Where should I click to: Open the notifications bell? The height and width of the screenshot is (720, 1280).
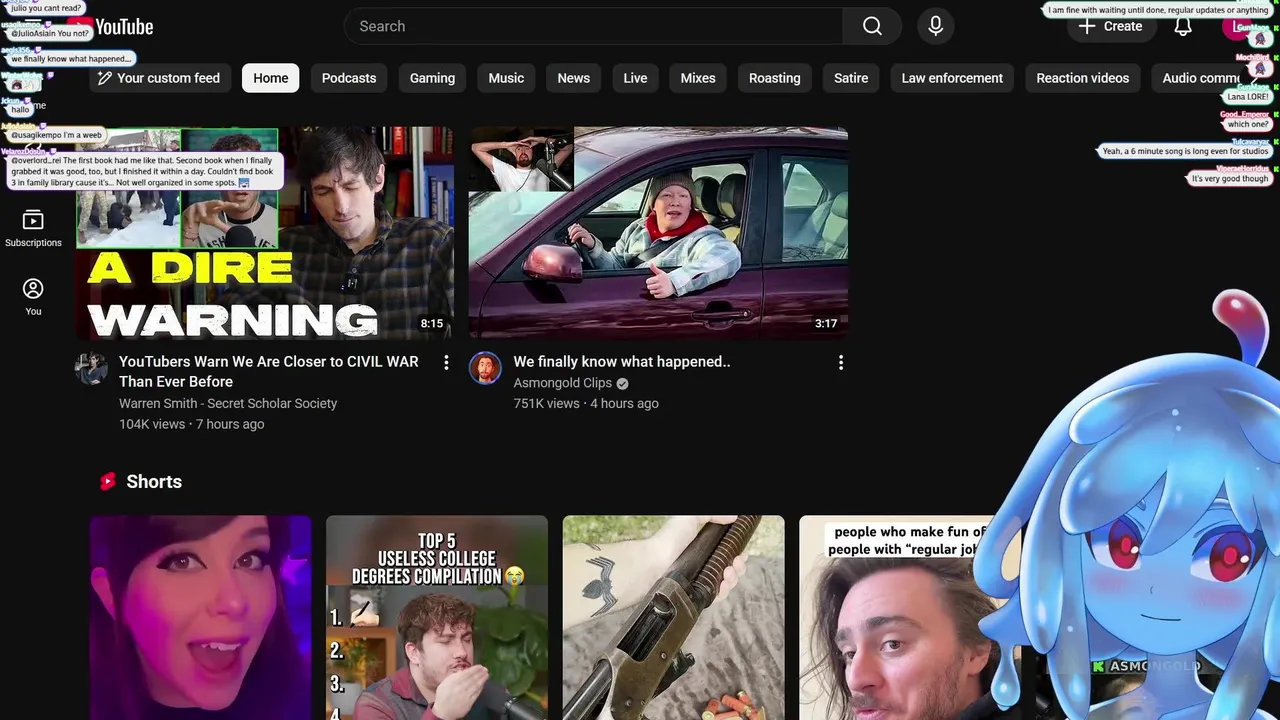pyautogui.click(x=1183, y=26)
